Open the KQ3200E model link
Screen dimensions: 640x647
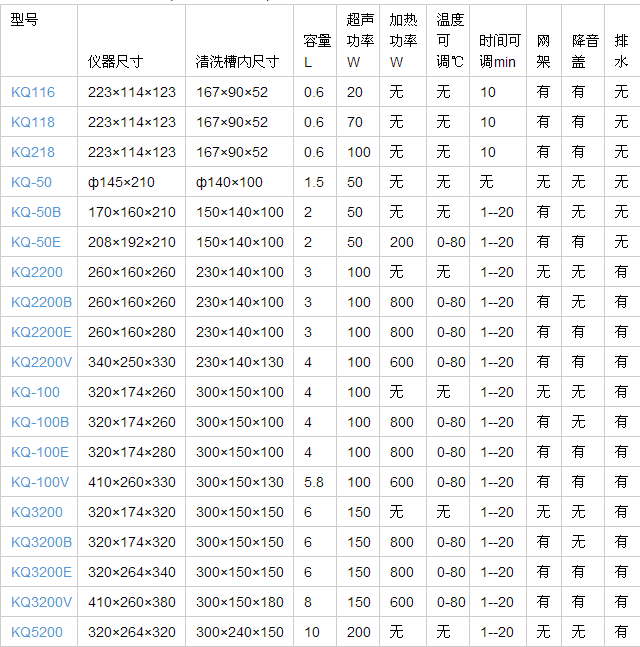point(41,572)
